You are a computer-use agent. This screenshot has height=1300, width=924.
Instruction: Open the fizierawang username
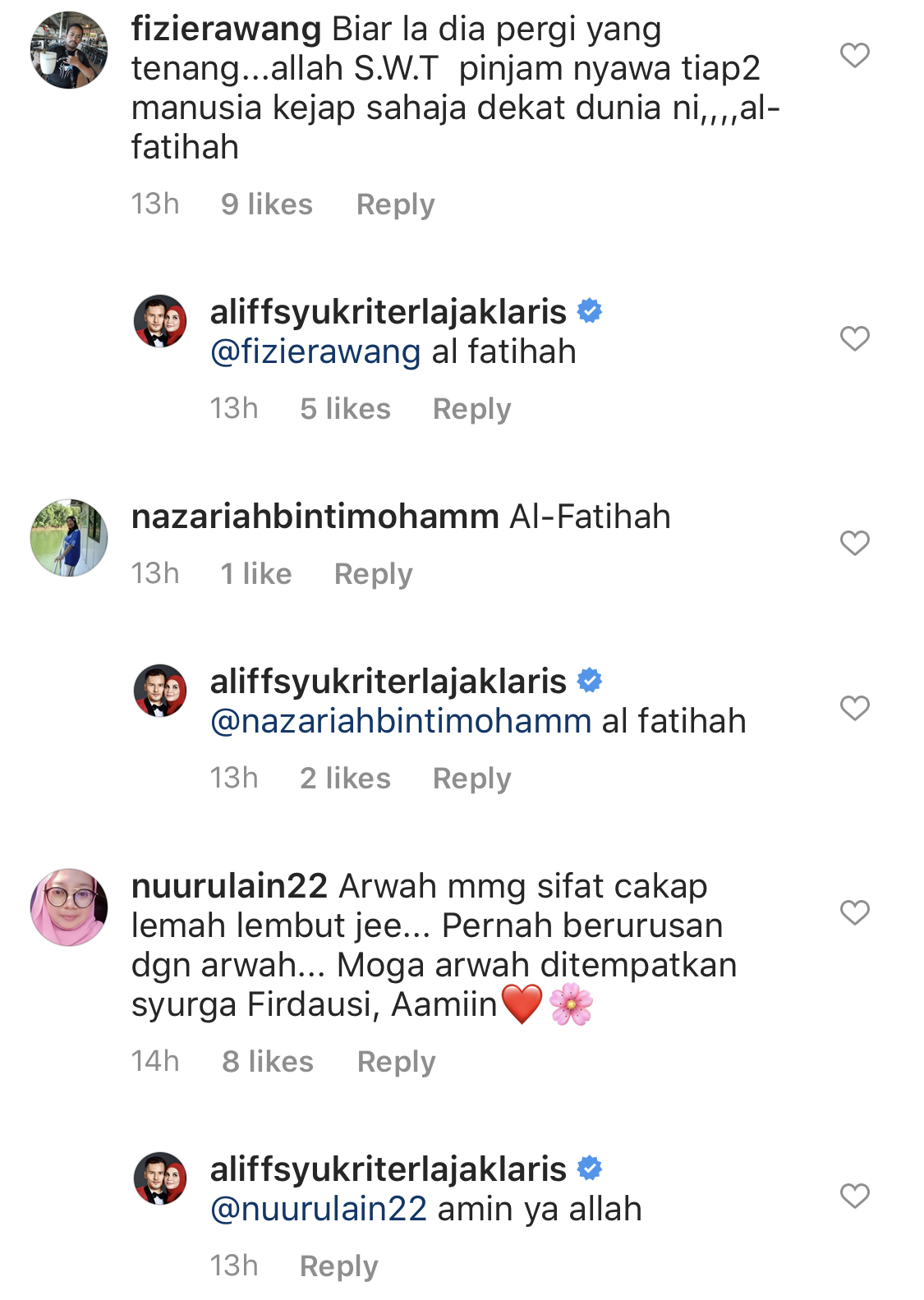pos(226,30)
